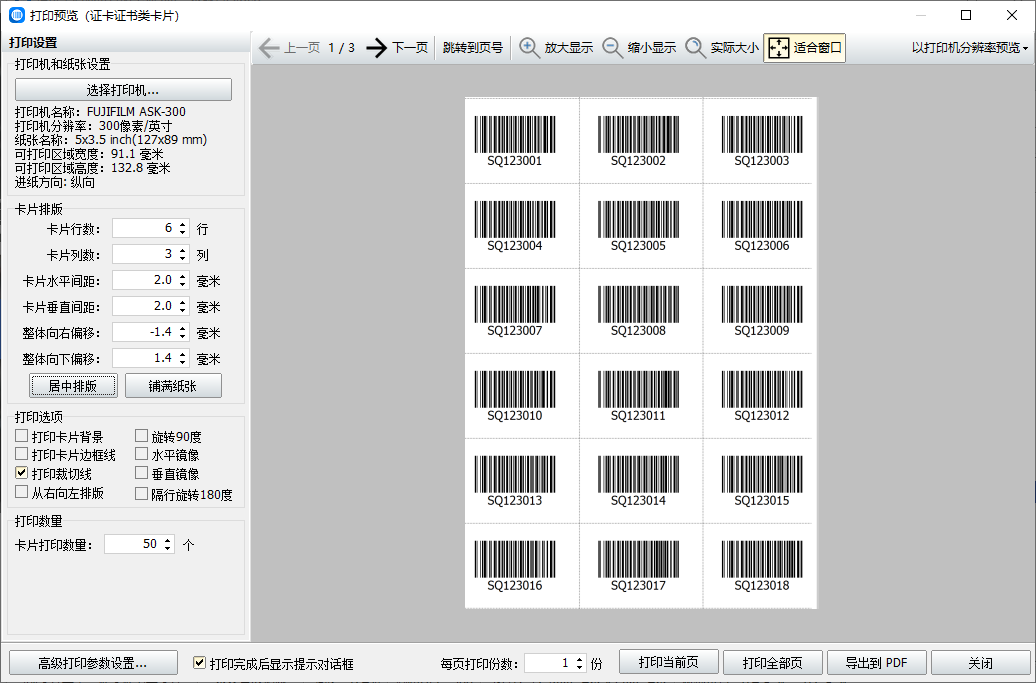Select barcode SQ123005 in preview

pos(638,226)
